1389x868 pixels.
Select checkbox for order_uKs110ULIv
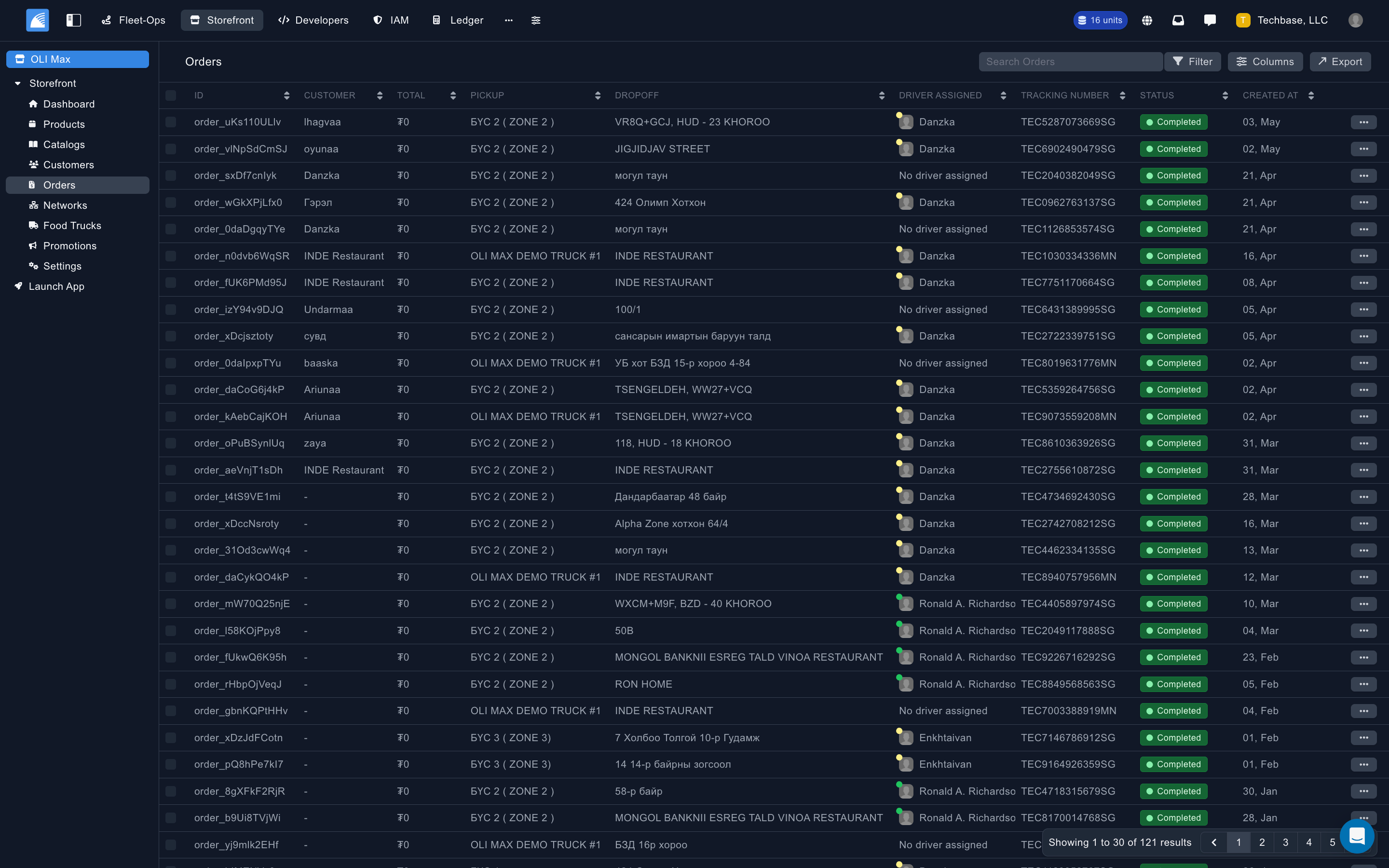pyautogui.click(x=170, y=122)
